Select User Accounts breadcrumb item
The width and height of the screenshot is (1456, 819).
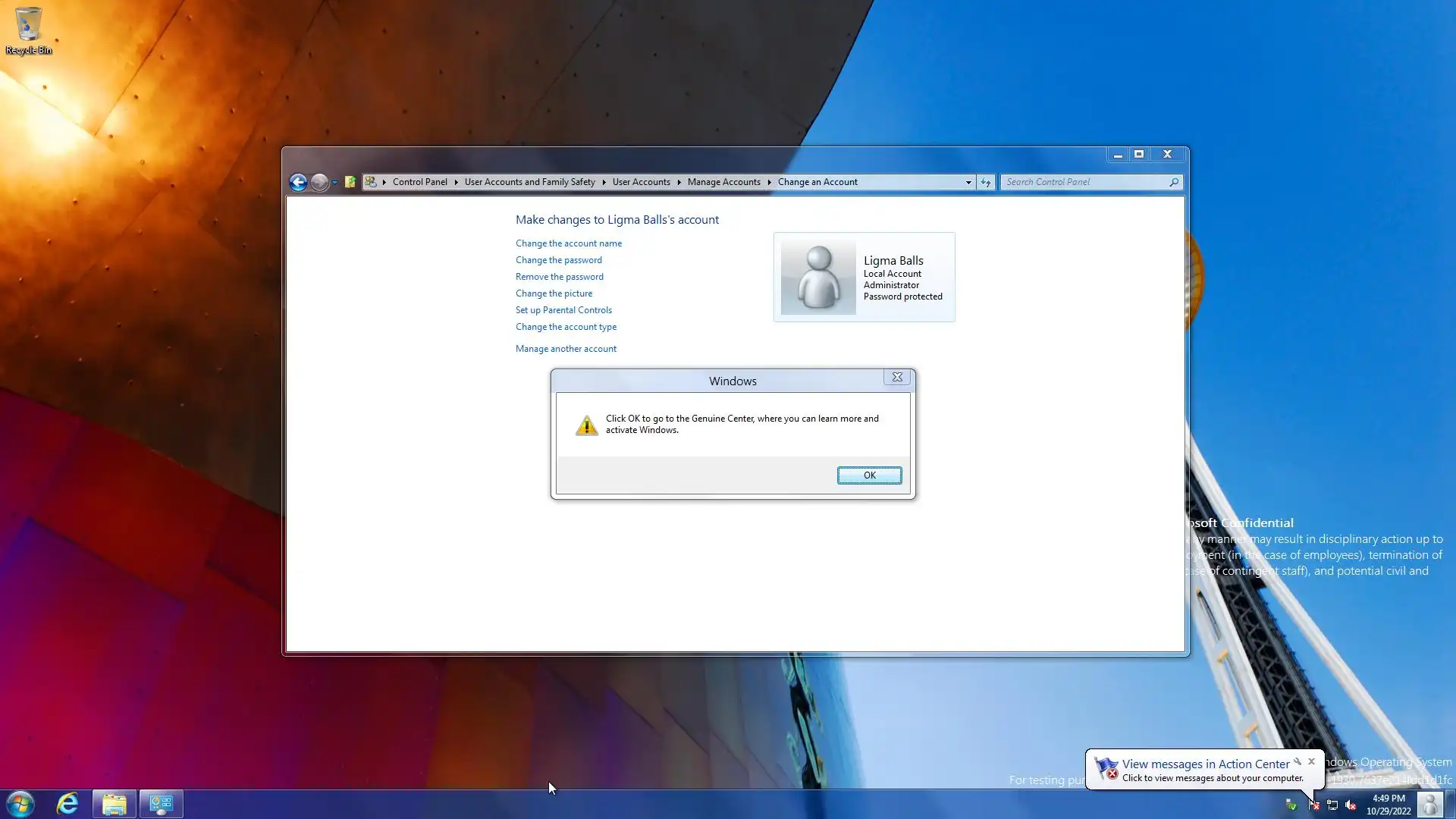click(x=641, y=182)
